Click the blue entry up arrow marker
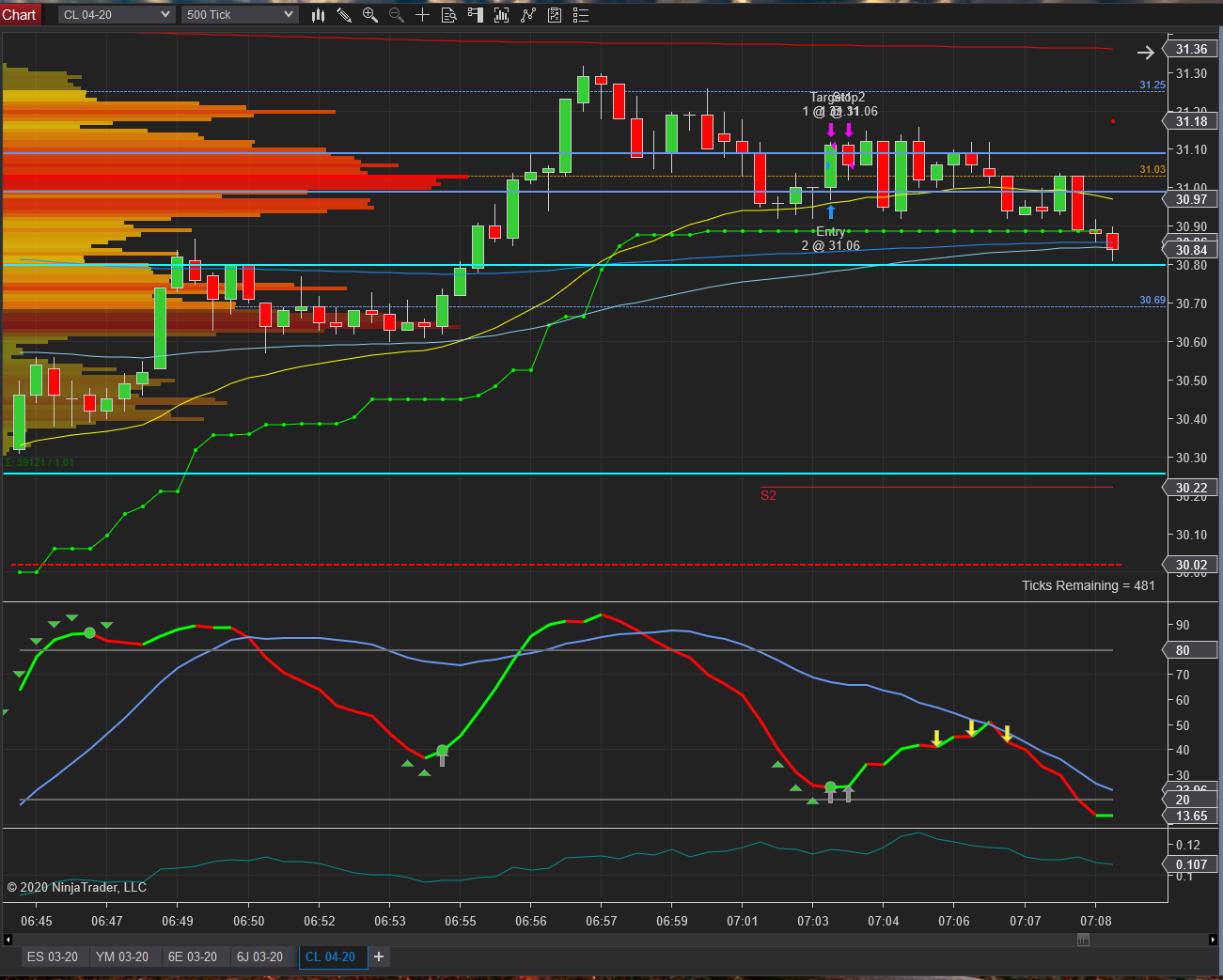 [x=831, y=212]
